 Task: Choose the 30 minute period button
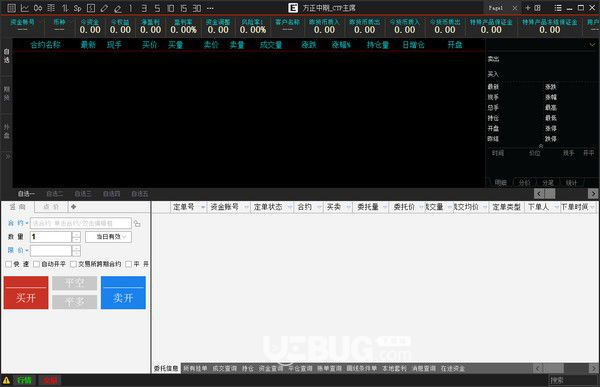(x=197, y=8)
